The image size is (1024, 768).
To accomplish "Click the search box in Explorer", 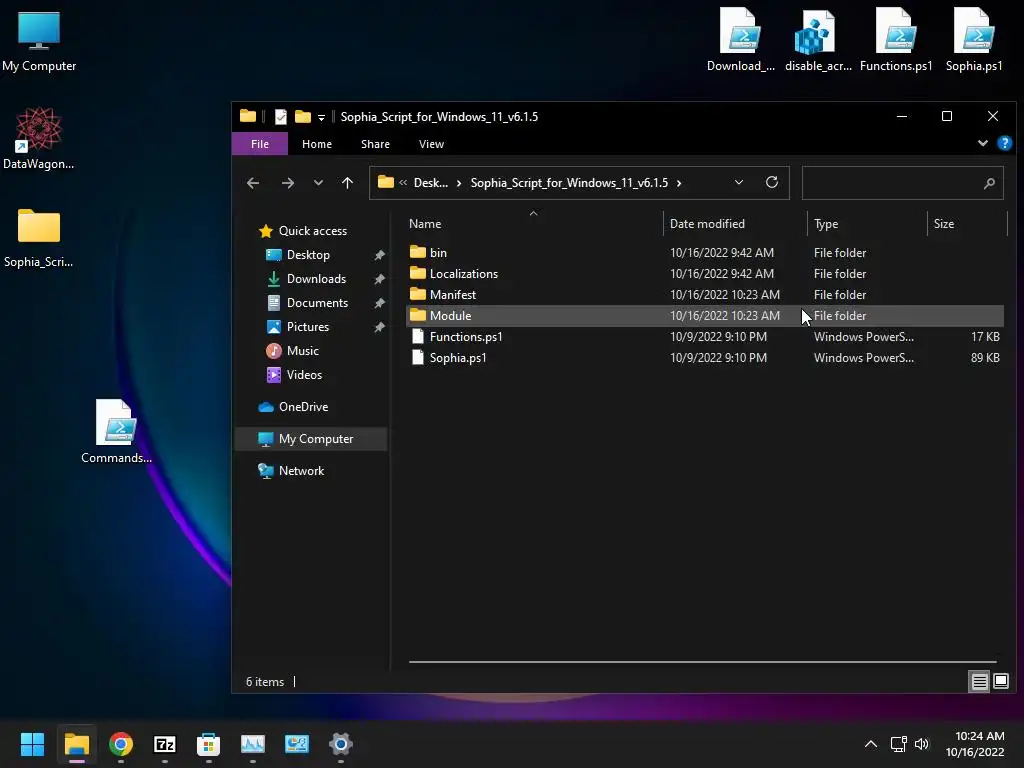I will 902,183.
